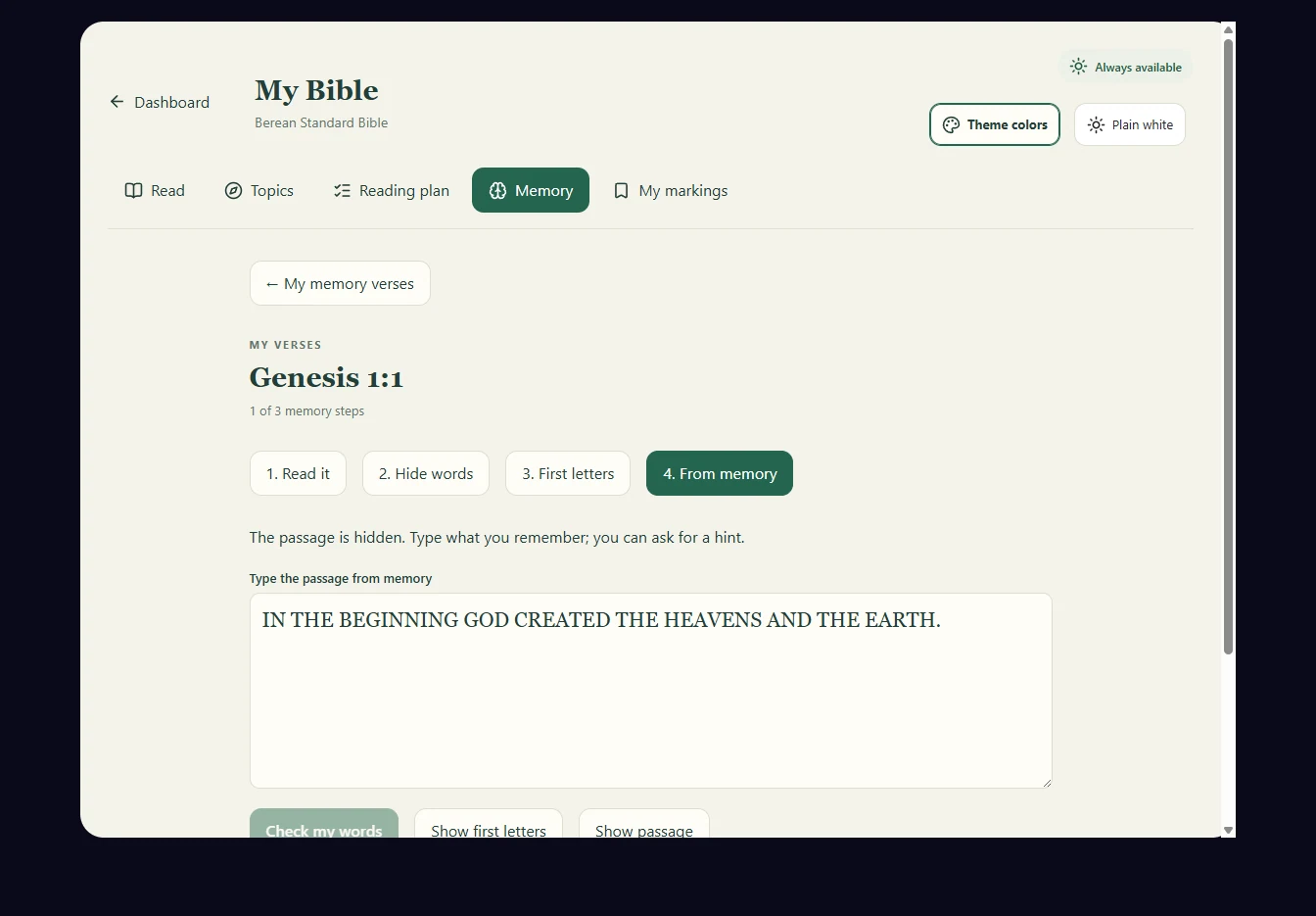Click the sun icon beside Always available
This screenshot has width=1316, height=916.
[1078, 67]
